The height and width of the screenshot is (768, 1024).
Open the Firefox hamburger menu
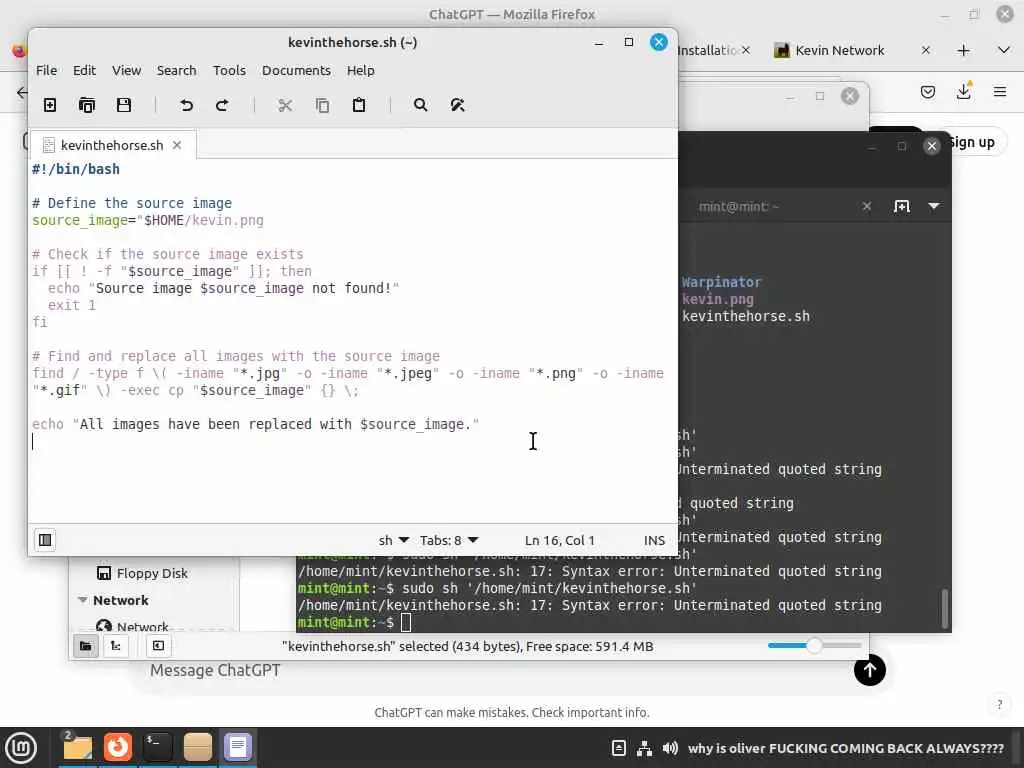click(1000, 92)
